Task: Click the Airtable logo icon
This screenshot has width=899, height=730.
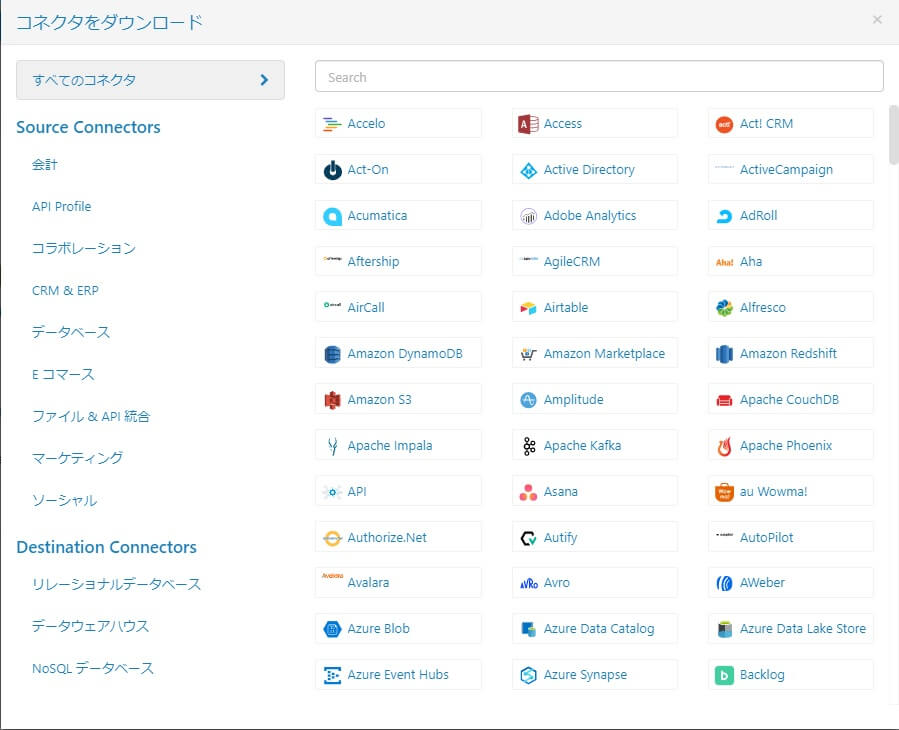Action: coord(528,308)
